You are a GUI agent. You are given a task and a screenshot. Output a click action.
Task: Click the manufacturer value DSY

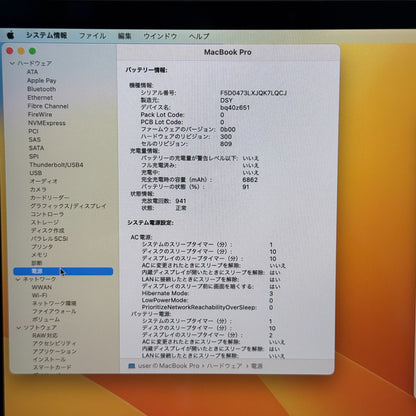(x=226, y=100)
